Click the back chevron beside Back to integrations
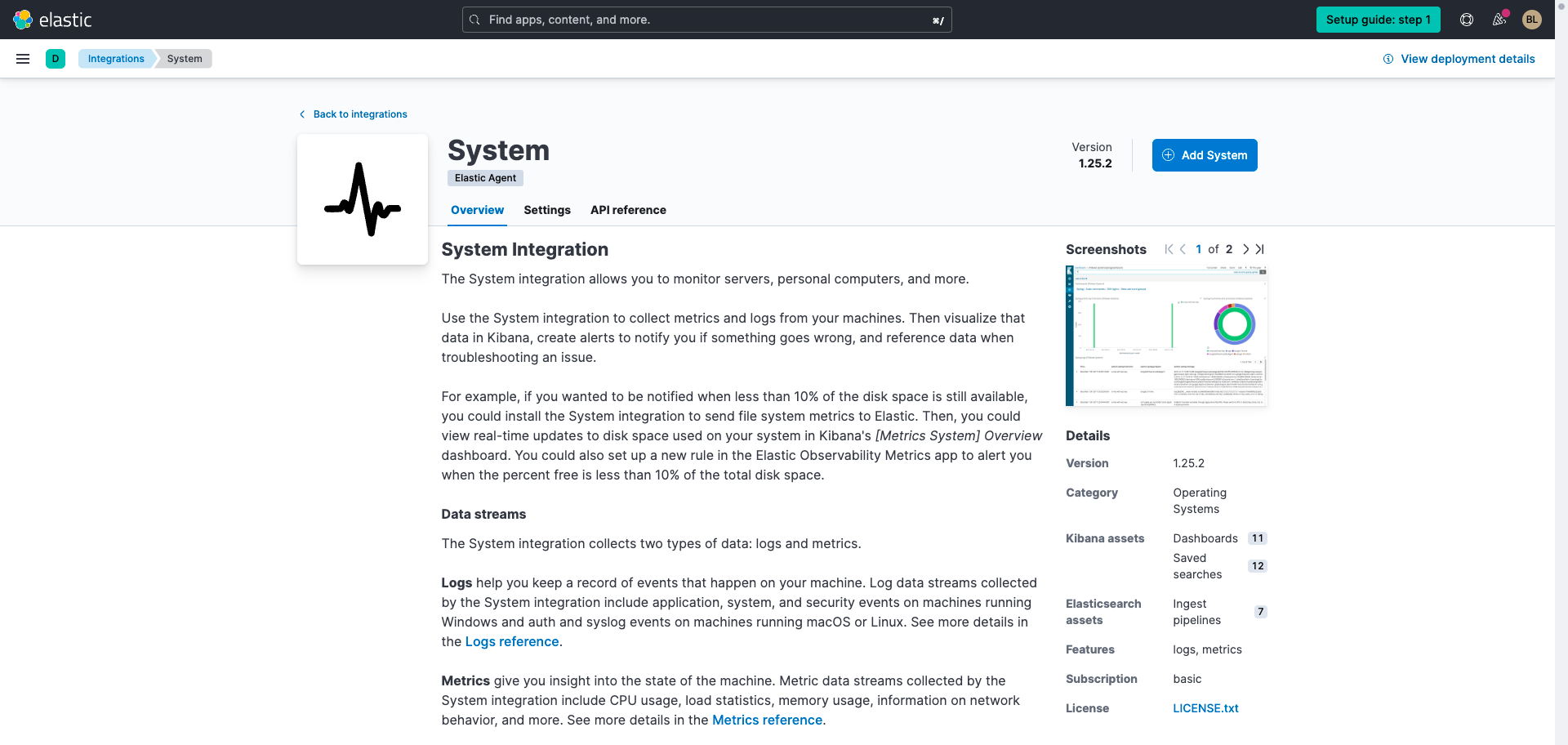This screenshot has height=745, width=1568. point(302,114)
